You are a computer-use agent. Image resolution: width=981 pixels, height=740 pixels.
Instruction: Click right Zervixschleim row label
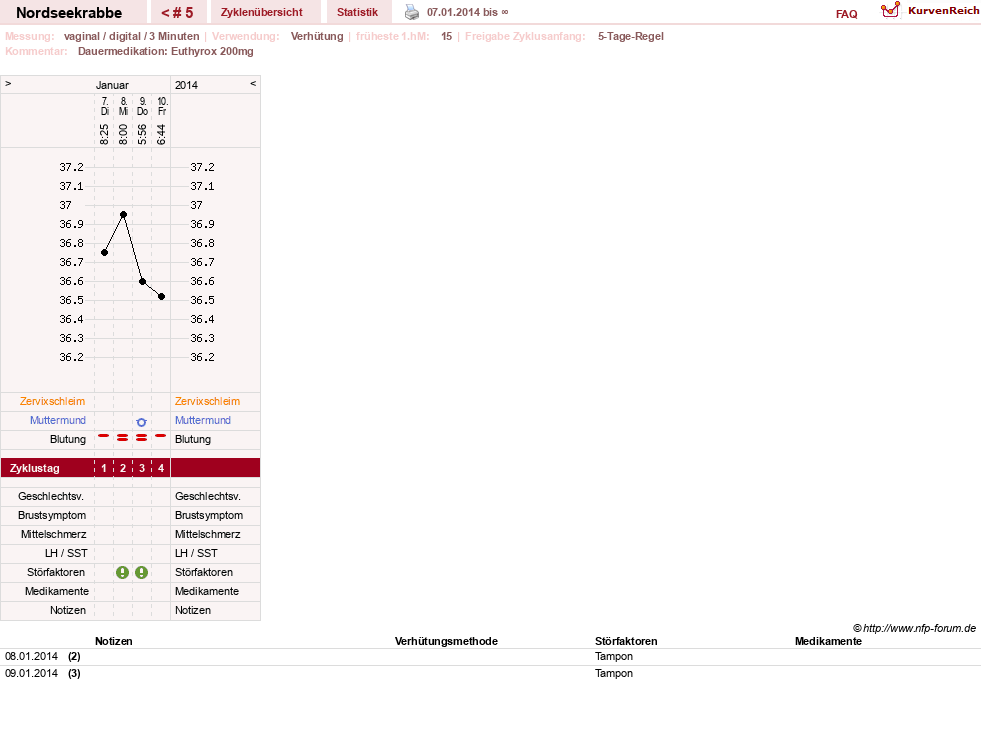pos(208,402)
